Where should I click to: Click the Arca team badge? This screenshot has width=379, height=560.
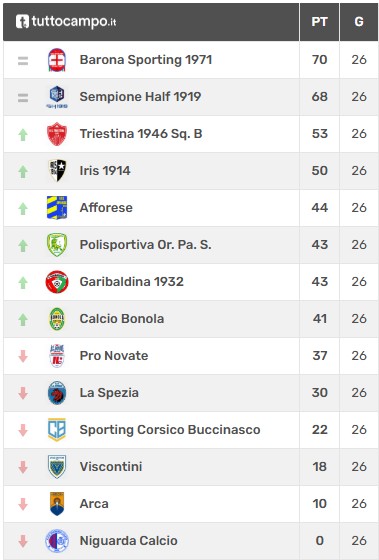57,504
